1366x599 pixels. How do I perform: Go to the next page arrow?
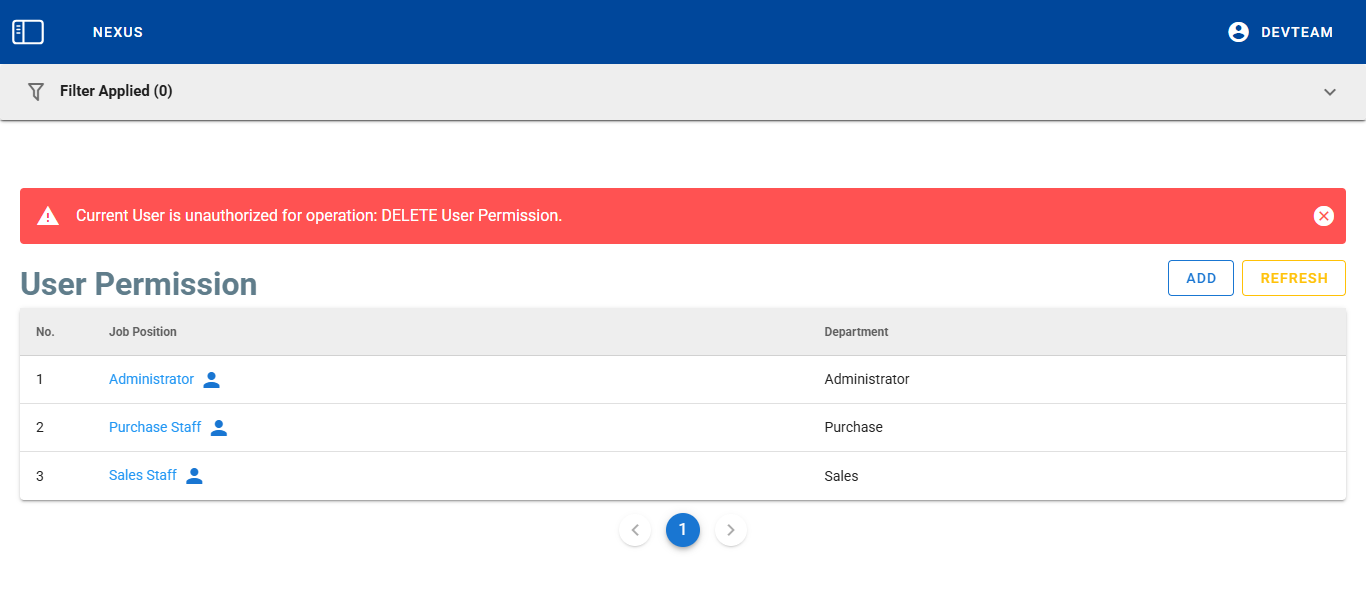pyautogui.click(x=731, y=530)
